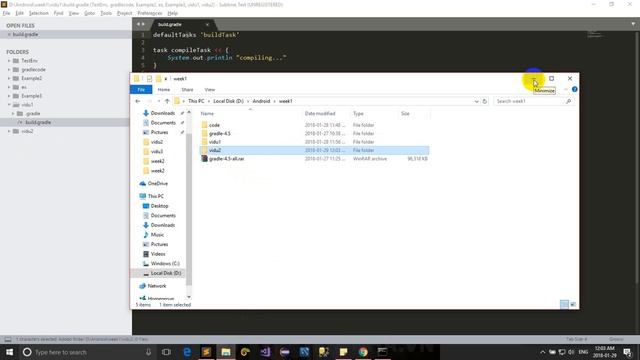Open gradle-4.5-all.rar archive file
This screenshot has height=360, width=640.
coord(227,159)
